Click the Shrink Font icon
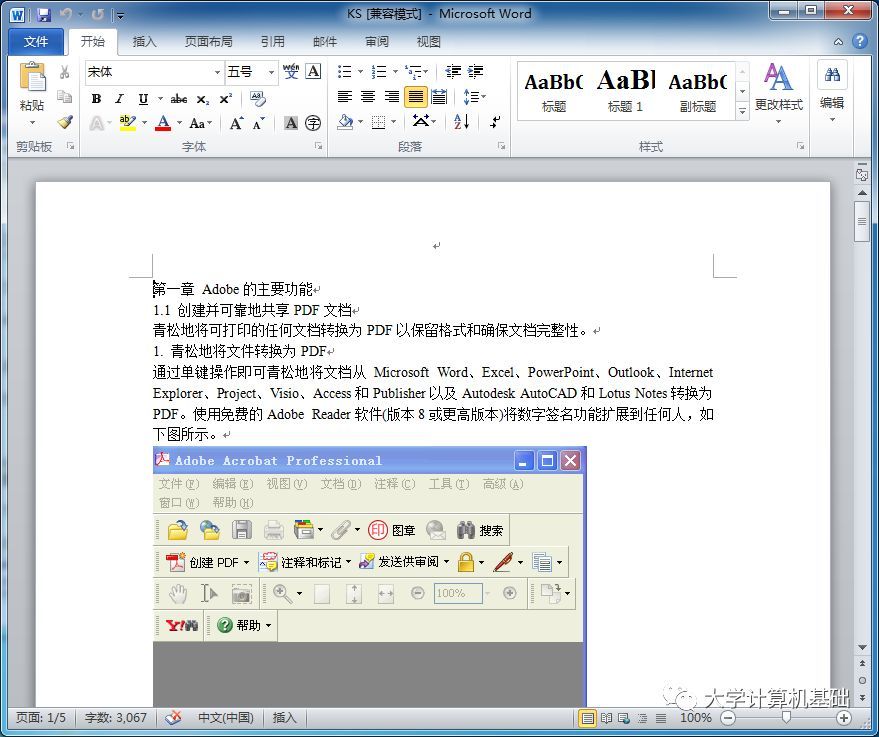This screenshot has width=879, height=737. [x=258, y=124]
